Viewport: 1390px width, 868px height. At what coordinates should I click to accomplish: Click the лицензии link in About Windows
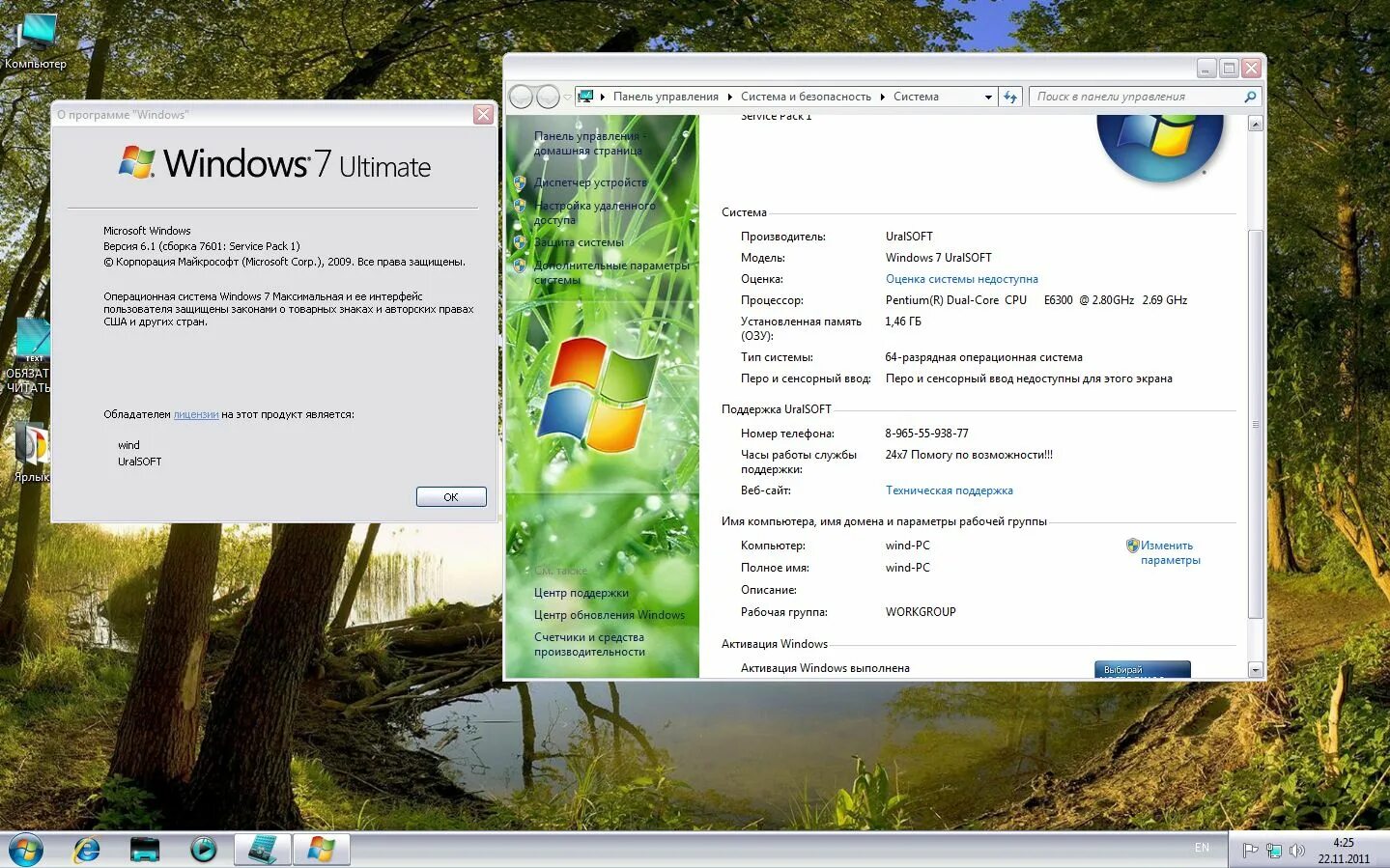(x=196, y=414)
